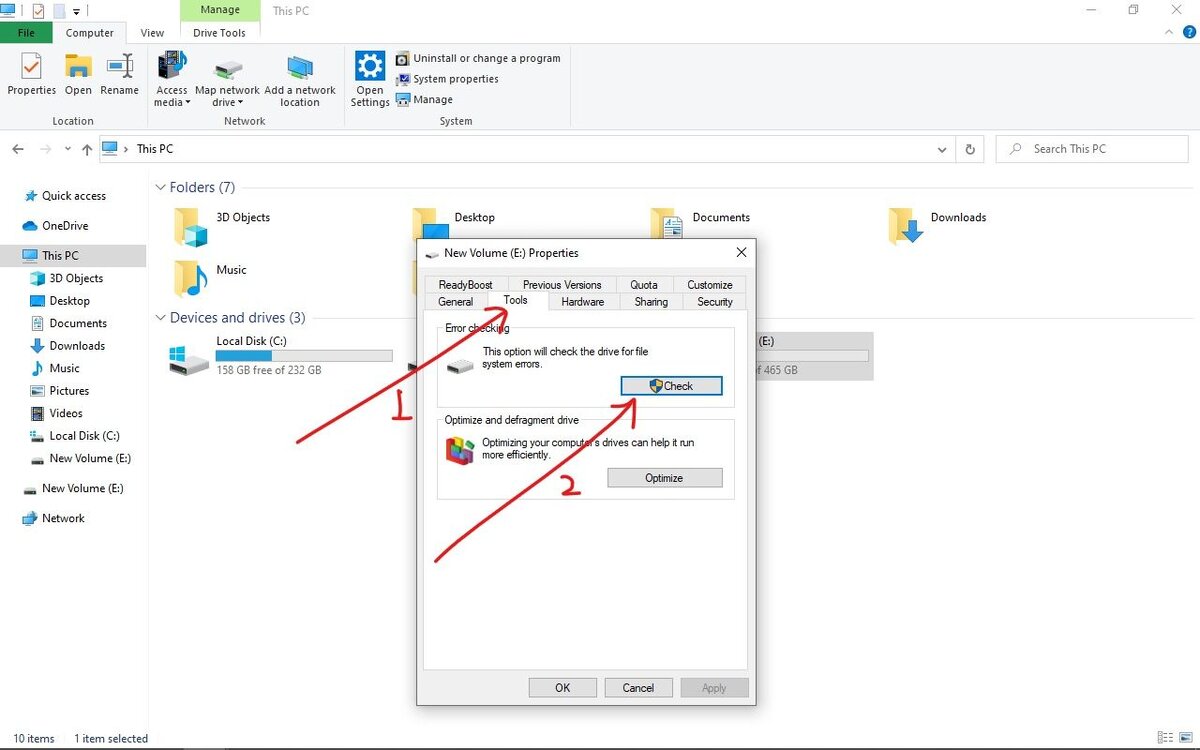Screen dimensions: 1200x750
Task: Click the Optimize button
Action: (x=664, y=478)
